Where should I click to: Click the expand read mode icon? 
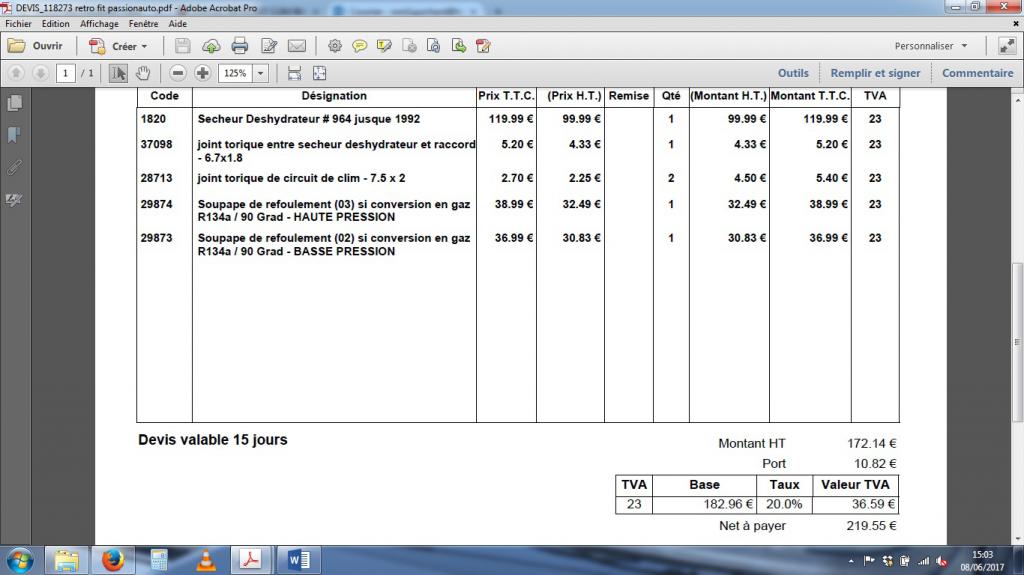click(x=1007, y=46)
